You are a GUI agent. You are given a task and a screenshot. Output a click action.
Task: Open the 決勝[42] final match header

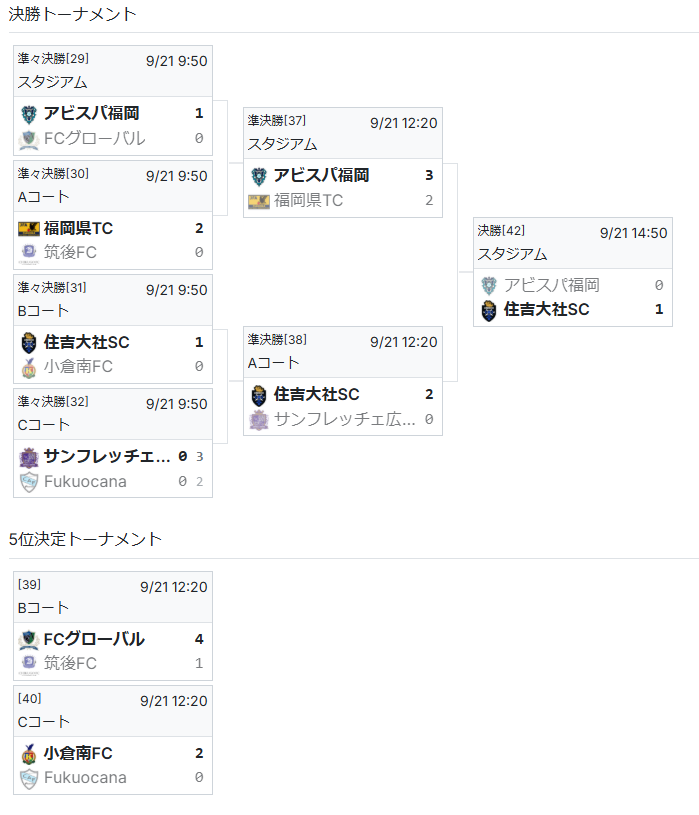pos(572,243)
